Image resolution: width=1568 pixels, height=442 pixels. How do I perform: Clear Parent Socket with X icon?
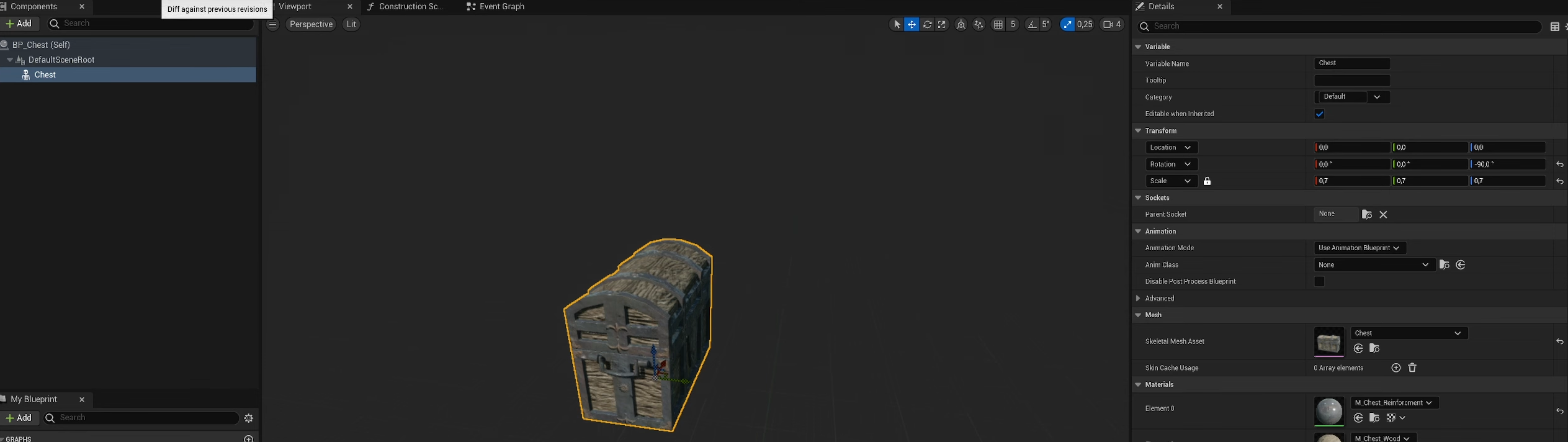tap(1383, 215)
